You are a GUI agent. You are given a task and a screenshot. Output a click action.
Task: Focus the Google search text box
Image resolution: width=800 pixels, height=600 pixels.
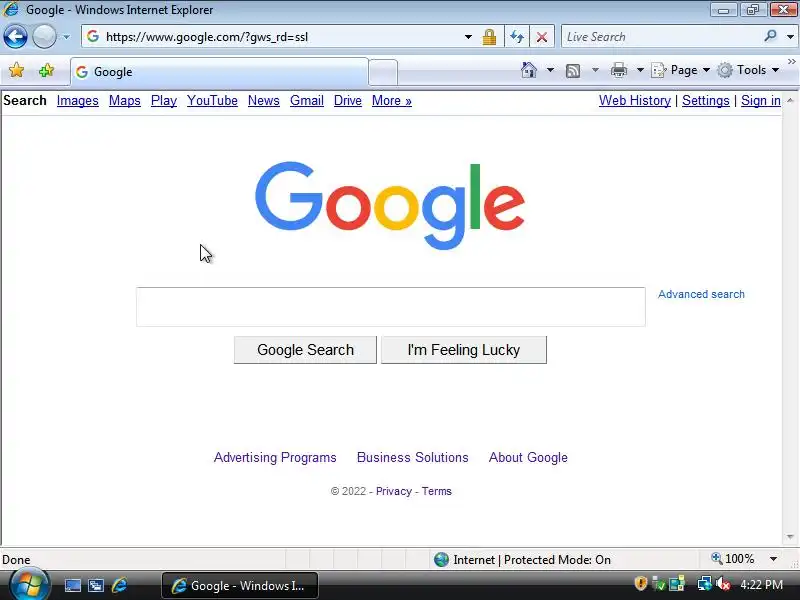tap(390, 307)
